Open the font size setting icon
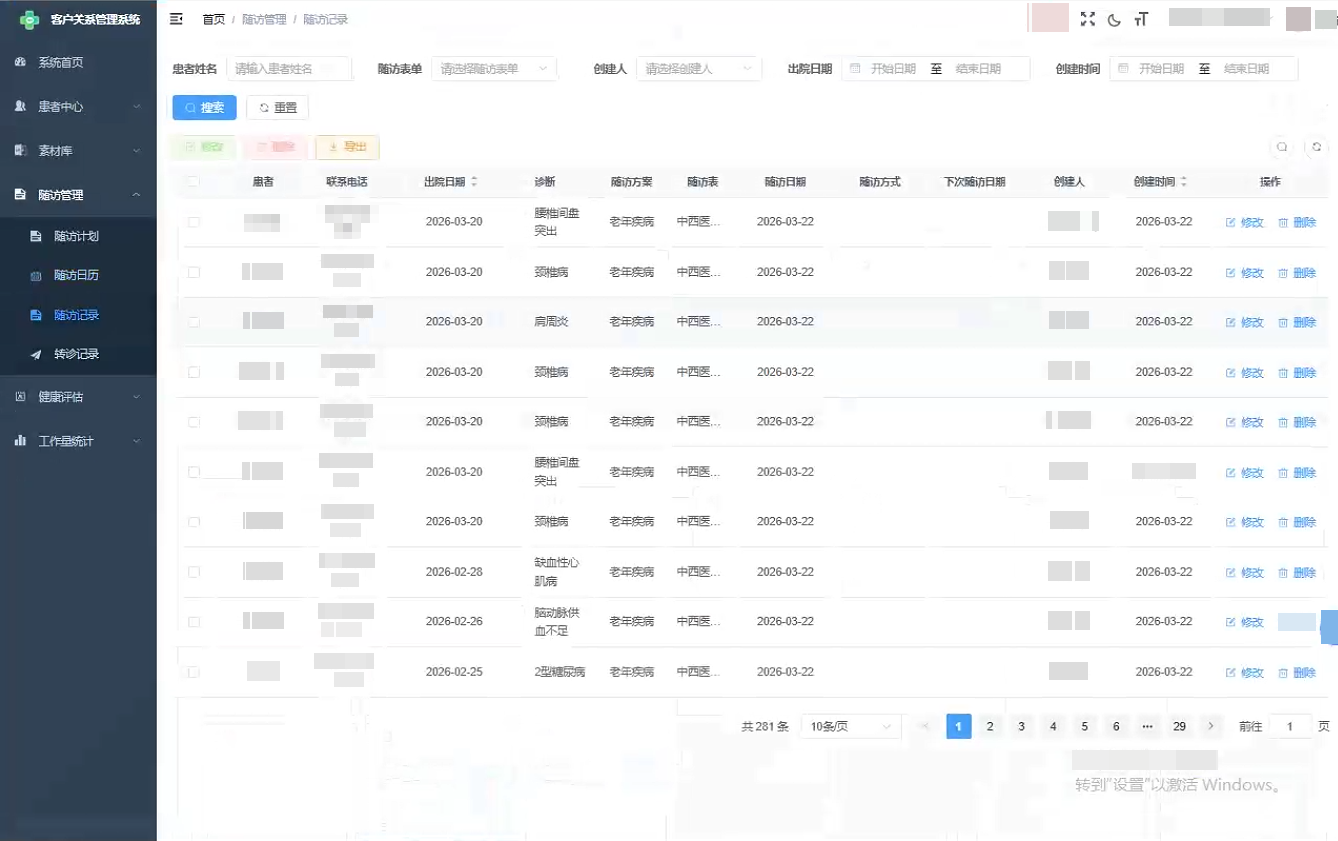This screenshot has height=841, width=1338. coord(1141,19)
